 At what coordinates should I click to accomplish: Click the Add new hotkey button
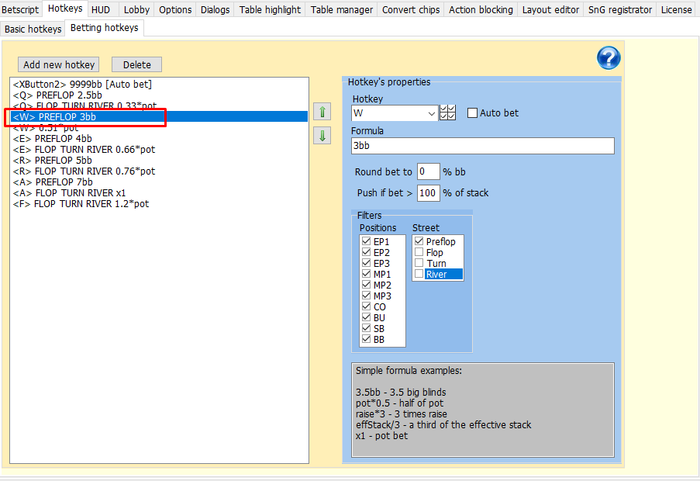coord(59,64)
